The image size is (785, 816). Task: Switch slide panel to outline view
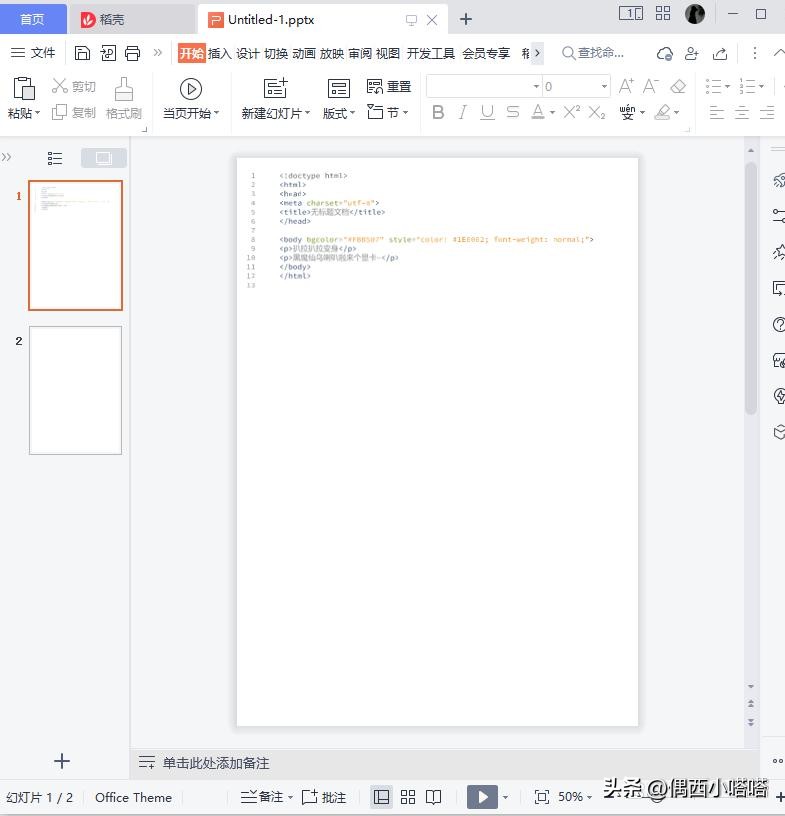(55, 158)
